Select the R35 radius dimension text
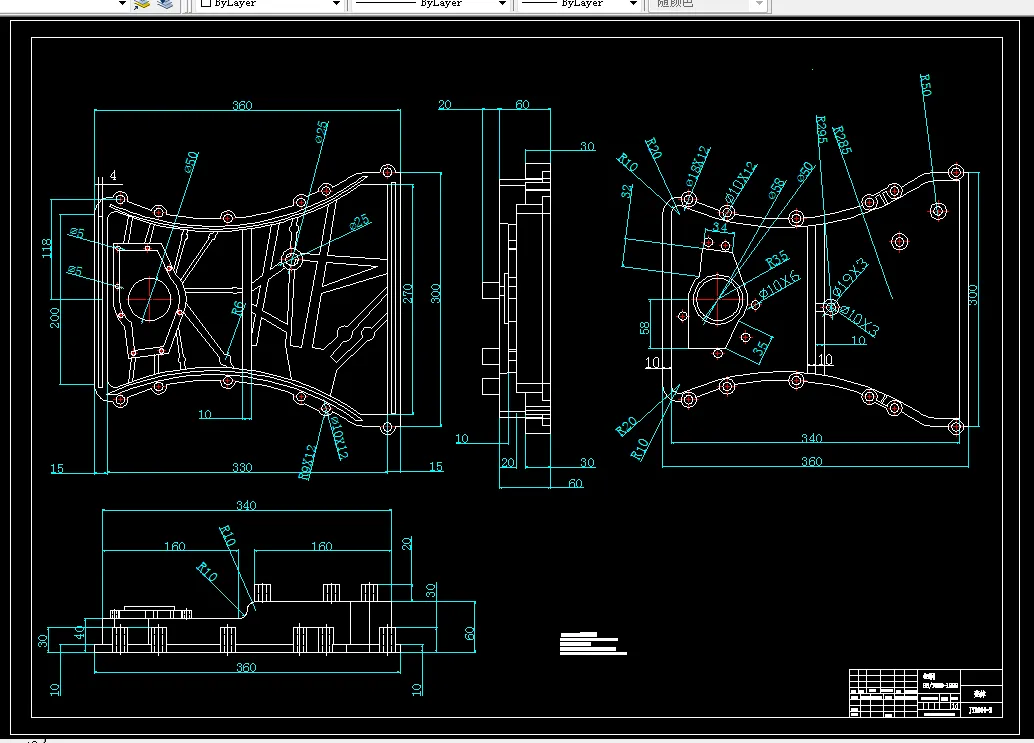 [777, 259]
